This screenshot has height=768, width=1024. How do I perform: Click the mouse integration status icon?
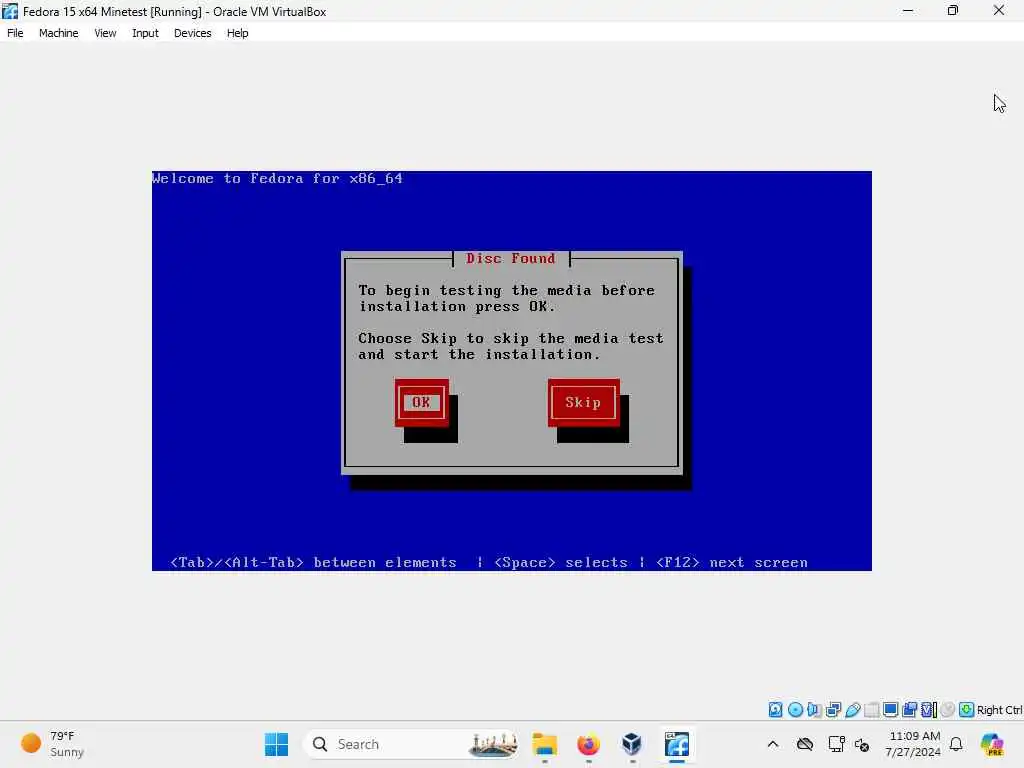pyautogui.click(x=948, y=710)
